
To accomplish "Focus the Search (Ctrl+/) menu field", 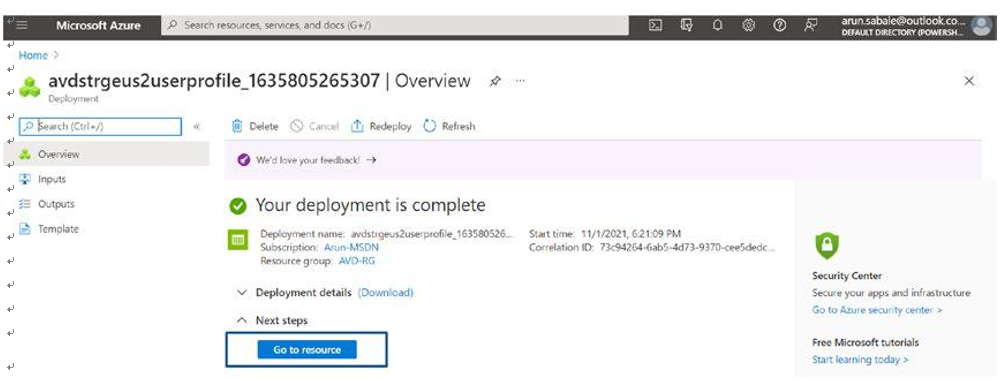I will click(x=101, y=126).
